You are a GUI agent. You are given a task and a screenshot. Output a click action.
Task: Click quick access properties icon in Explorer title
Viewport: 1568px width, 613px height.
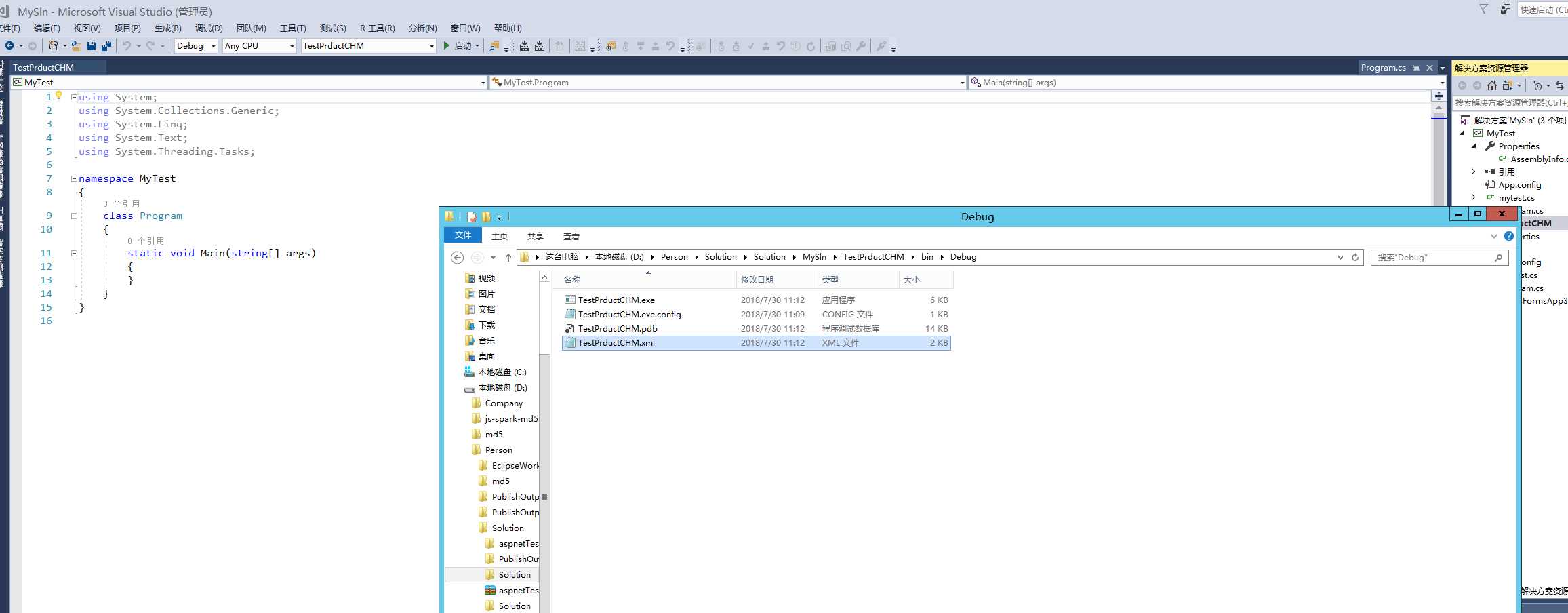pyautogui.click(x=471, y=217)
